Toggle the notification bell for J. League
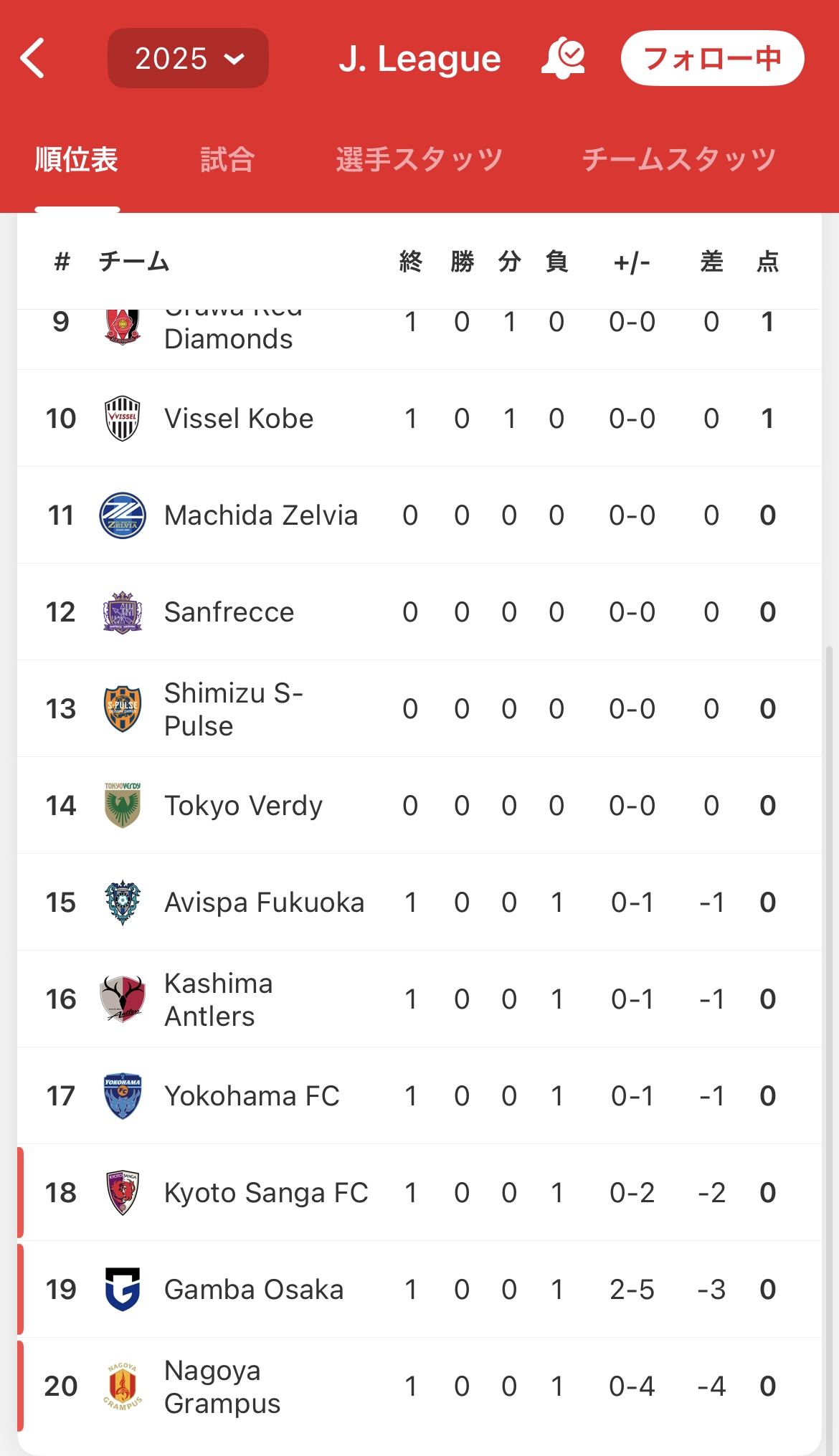The image size is (839, 1456). [x=564, y=58]
